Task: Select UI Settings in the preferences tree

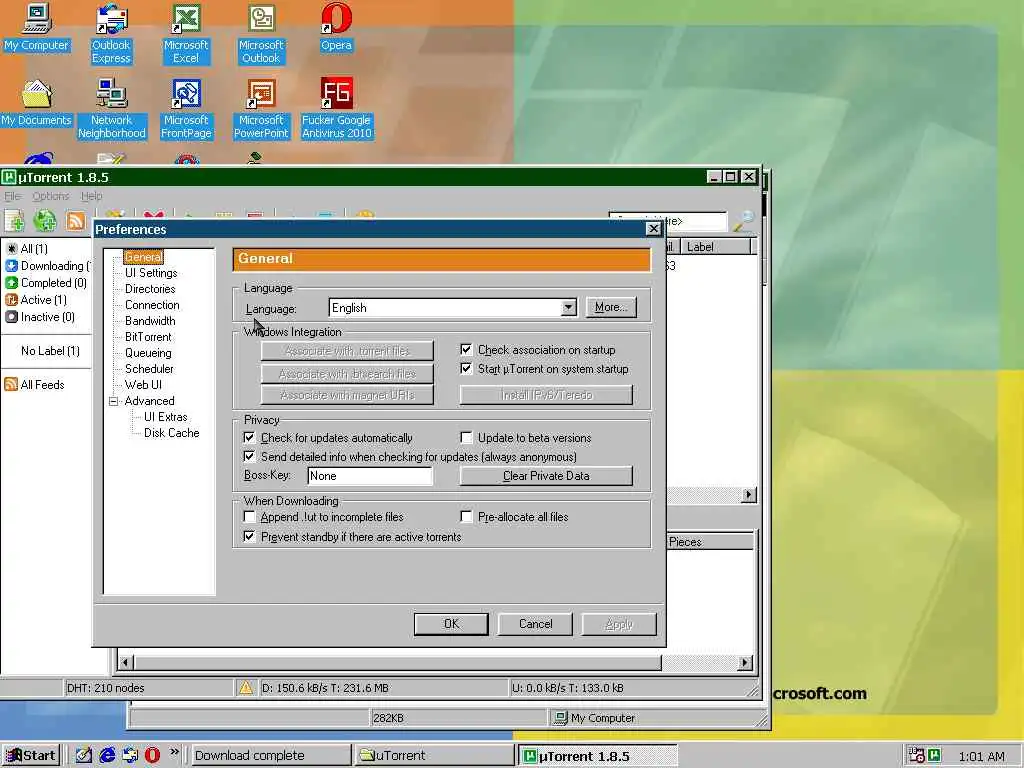Action: click(151, 273)
